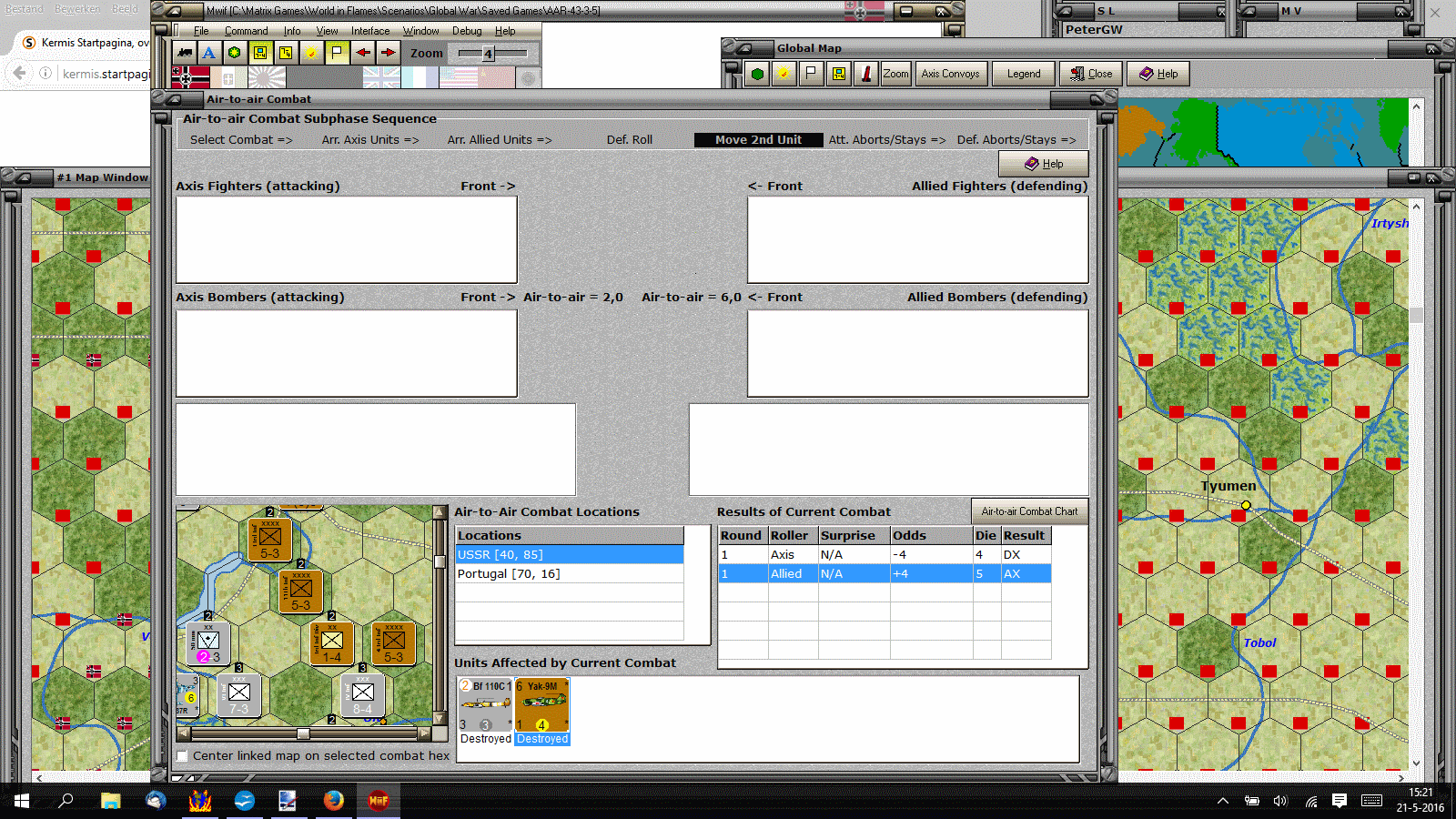1456x819 pixels.
Task: Open the MWiF app in the taskbar
Action: (379, 801)
